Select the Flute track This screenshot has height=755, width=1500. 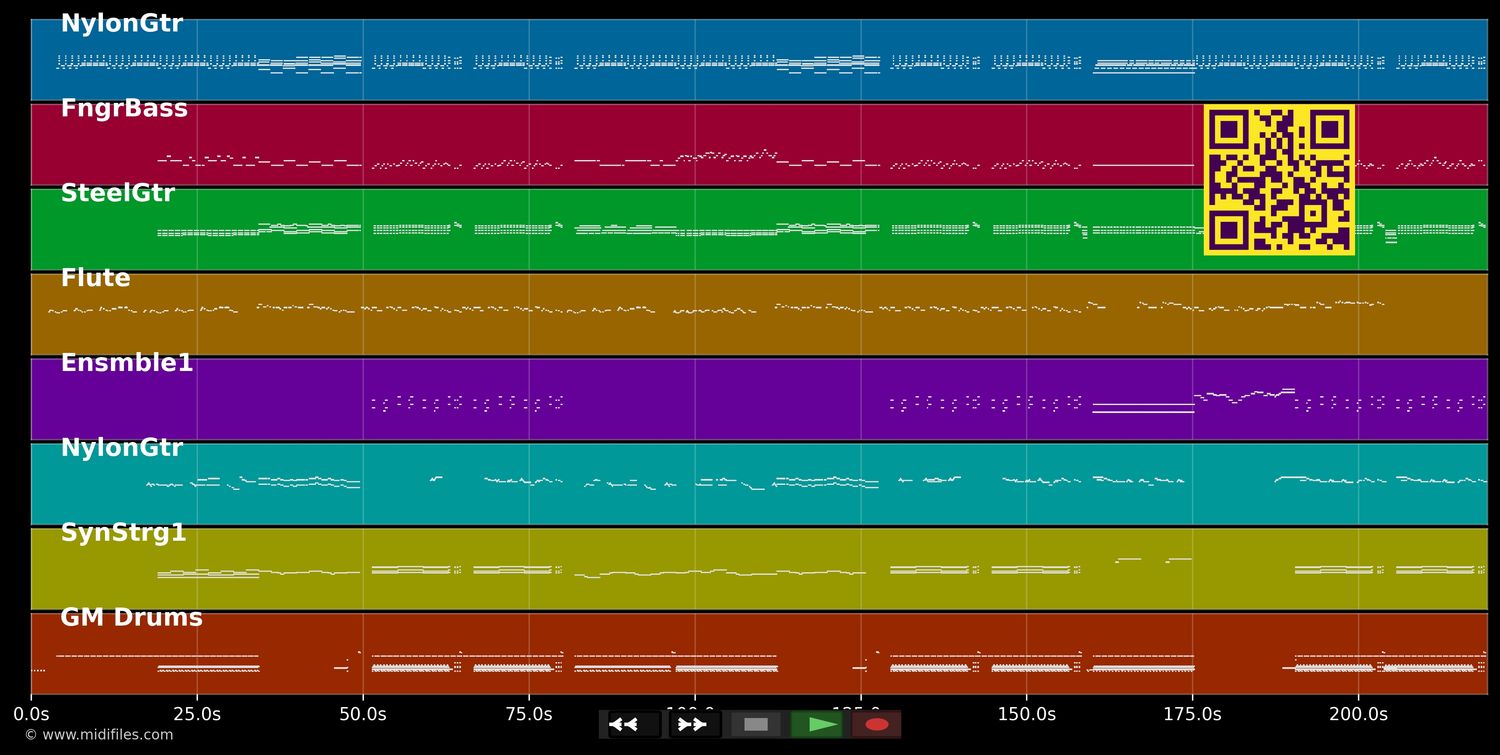tap(95, 278)
